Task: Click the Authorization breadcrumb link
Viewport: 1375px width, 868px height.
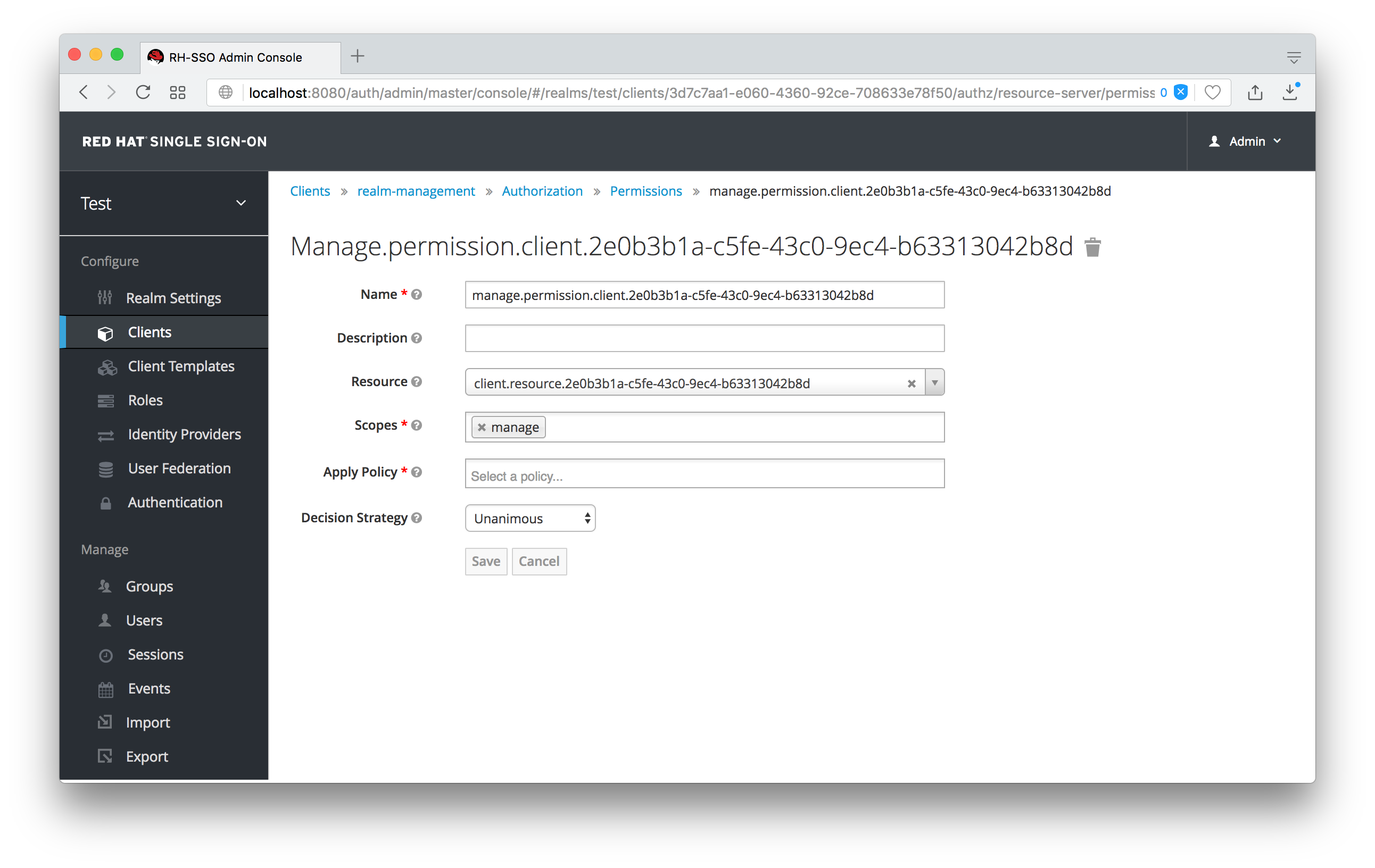Action: (x=542, y=191)
